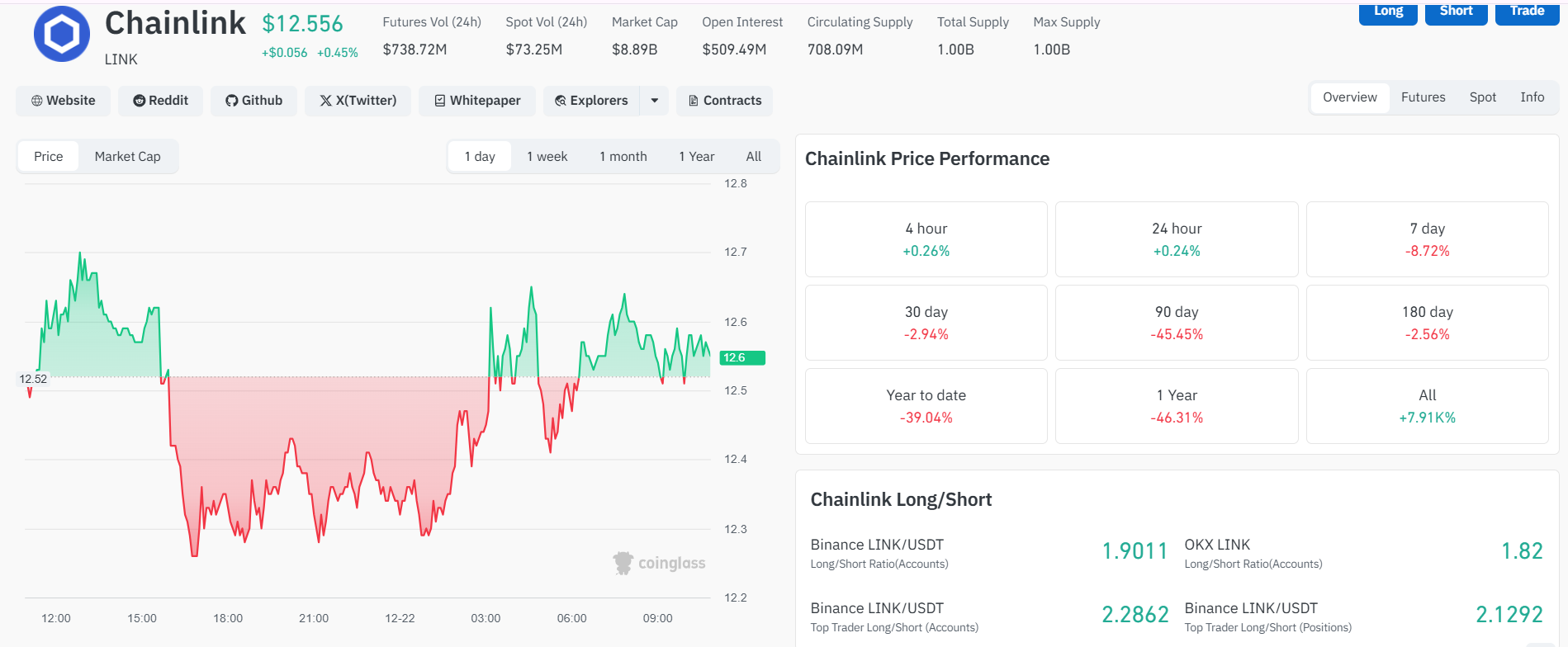Select the 1 week chart range
Viewport: 1568px width, 647px height.
tap(547, 157)
